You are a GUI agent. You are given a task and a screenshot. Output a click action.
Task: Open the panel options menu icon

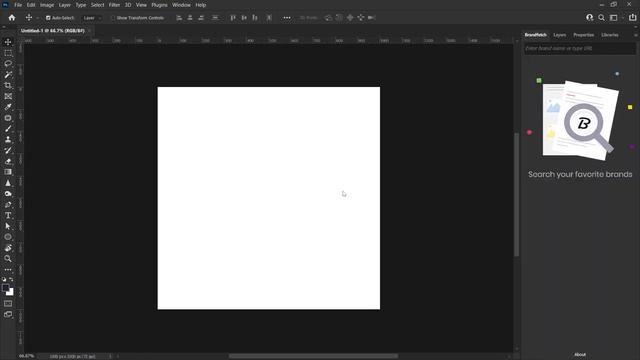(636, 35)
